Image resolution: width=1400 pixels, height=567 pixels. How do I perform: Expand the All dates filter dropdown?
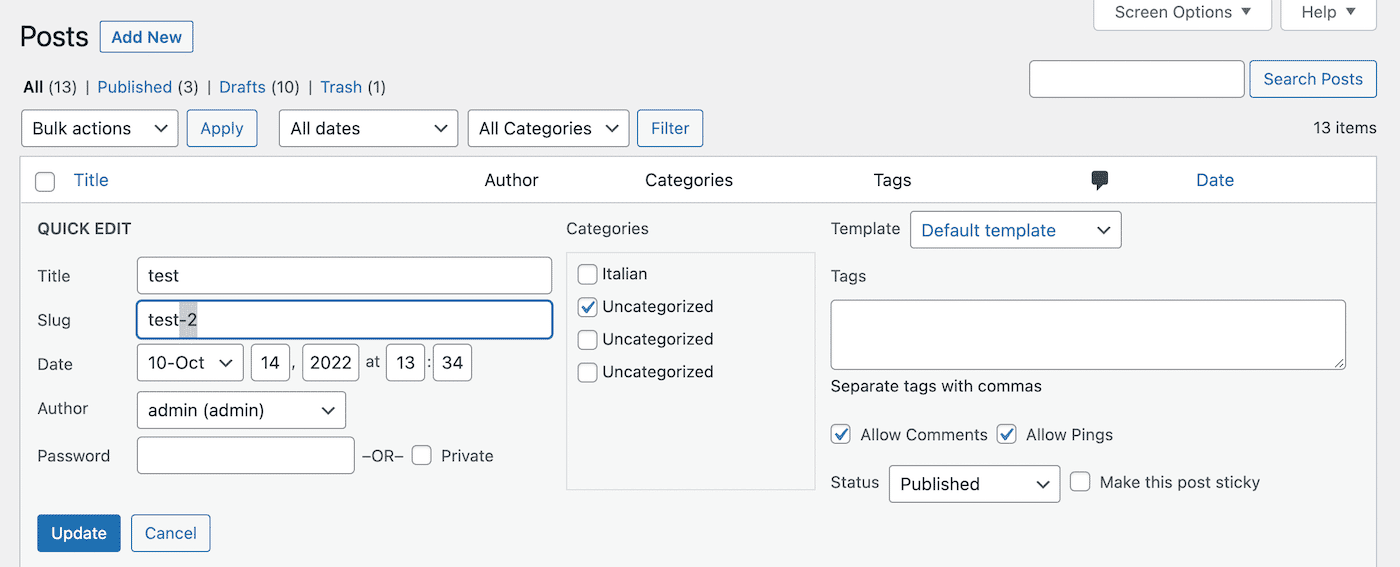[367, 128]
